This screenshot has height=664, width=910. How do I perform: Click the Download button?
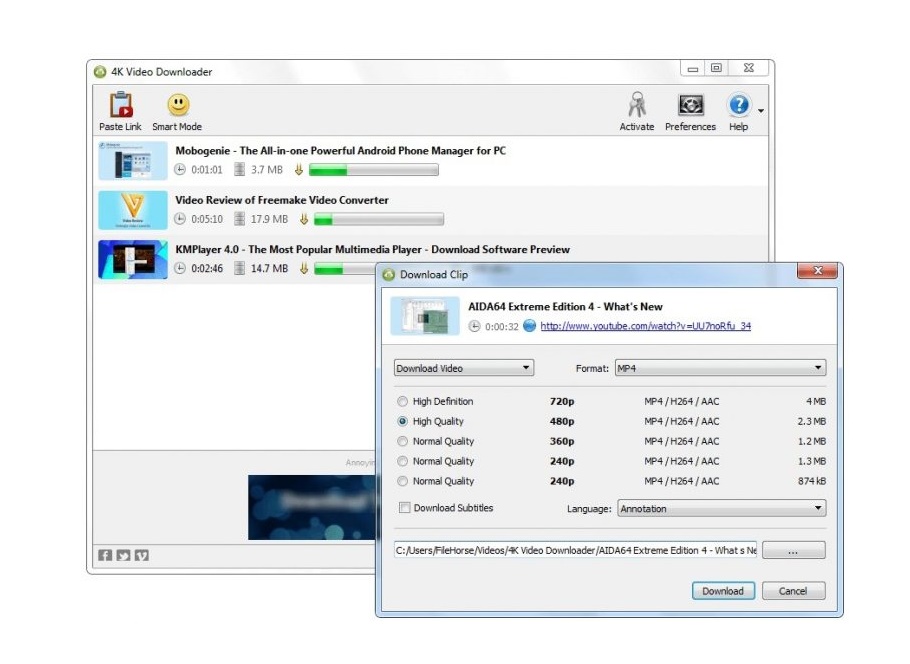point(723,591)
